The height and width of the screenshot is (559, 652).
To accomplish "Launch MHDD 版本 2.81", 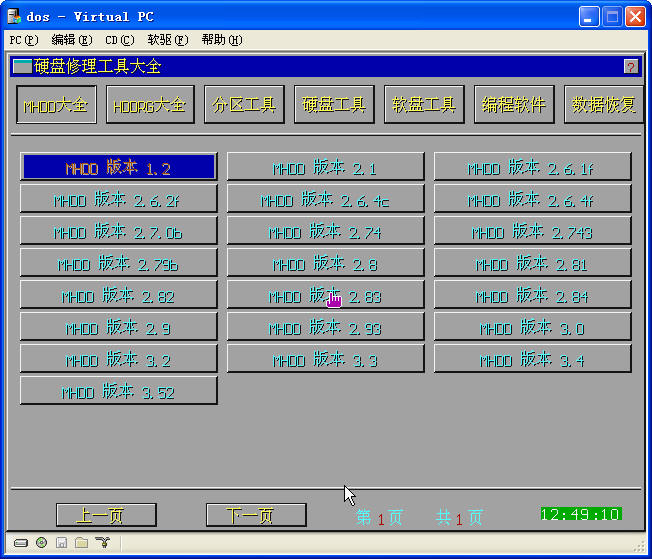I will click(x=532, y=263).
